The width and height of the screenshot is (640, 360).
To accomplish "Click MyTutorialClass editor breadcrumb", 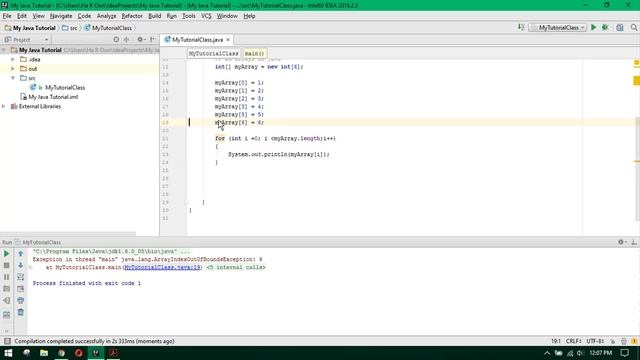I will [x=213, y=53].
